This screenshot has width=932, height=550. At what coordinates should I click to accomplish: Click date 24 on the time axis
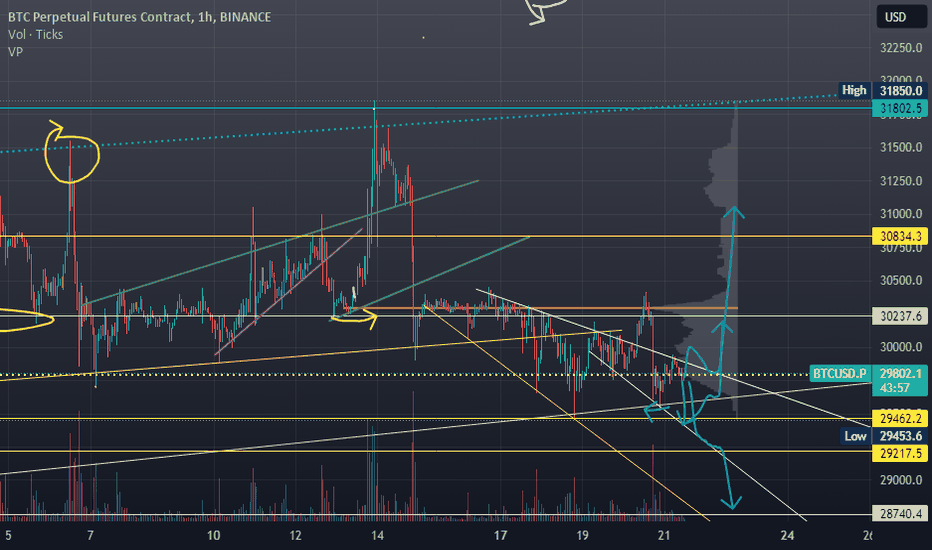pyautogui.click(x=788, y=536)
